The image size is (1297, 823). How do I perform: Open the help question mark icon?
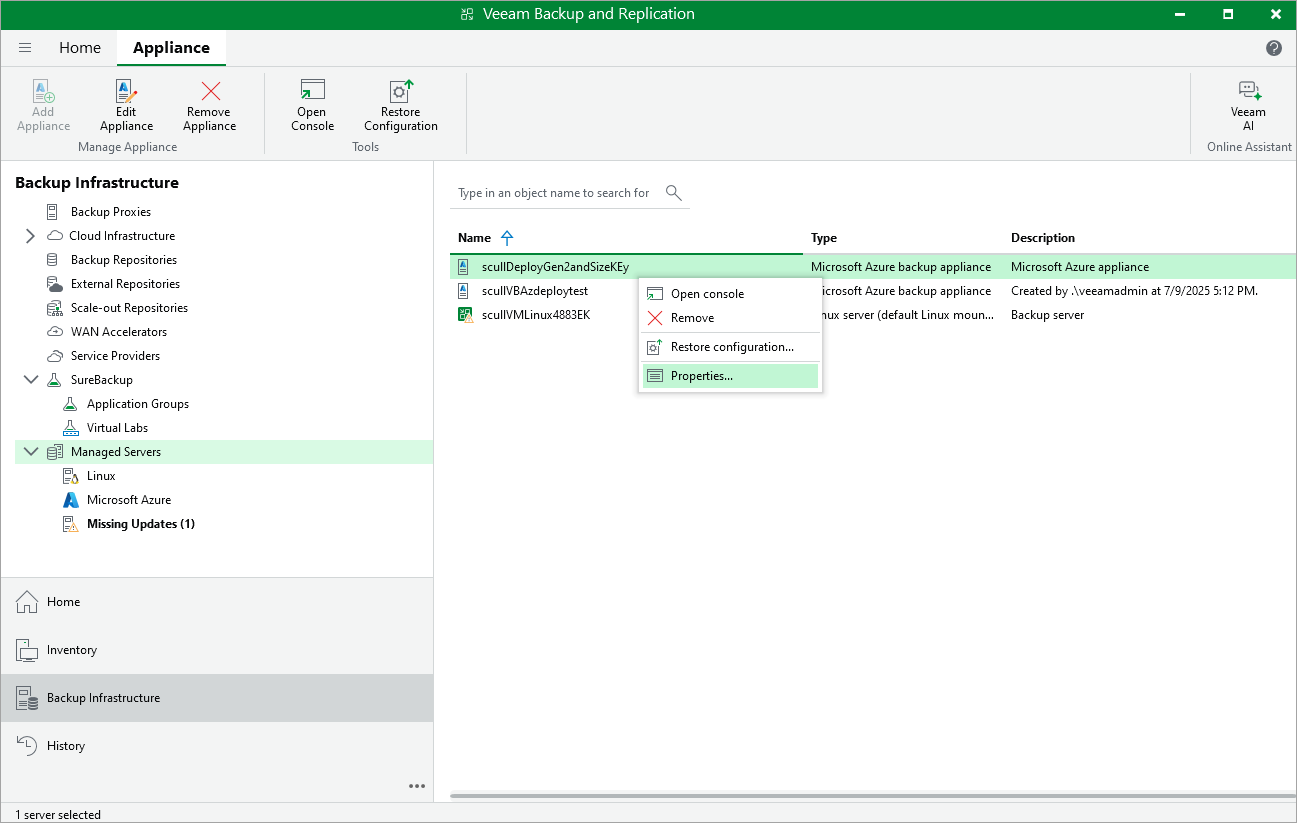[1274, 48]
